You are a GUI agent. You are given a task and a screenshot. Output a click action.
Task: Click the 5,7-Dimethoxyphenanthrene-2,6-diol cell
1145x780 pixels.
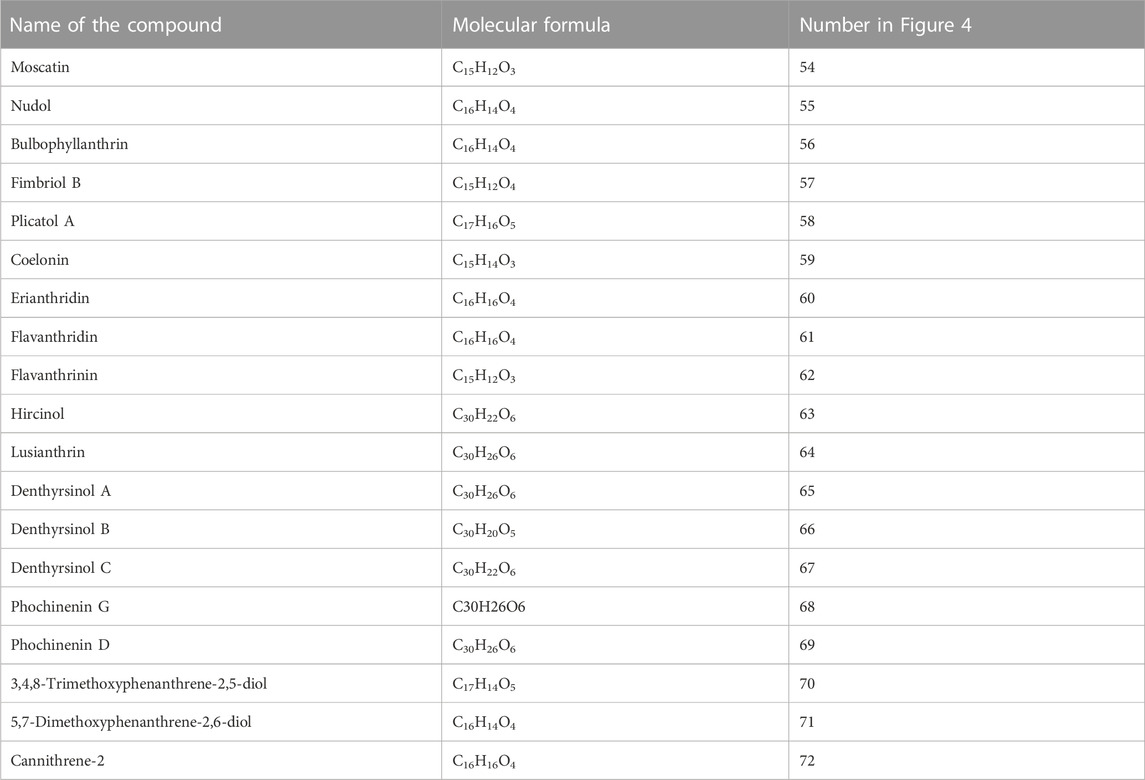click(131, 722)
